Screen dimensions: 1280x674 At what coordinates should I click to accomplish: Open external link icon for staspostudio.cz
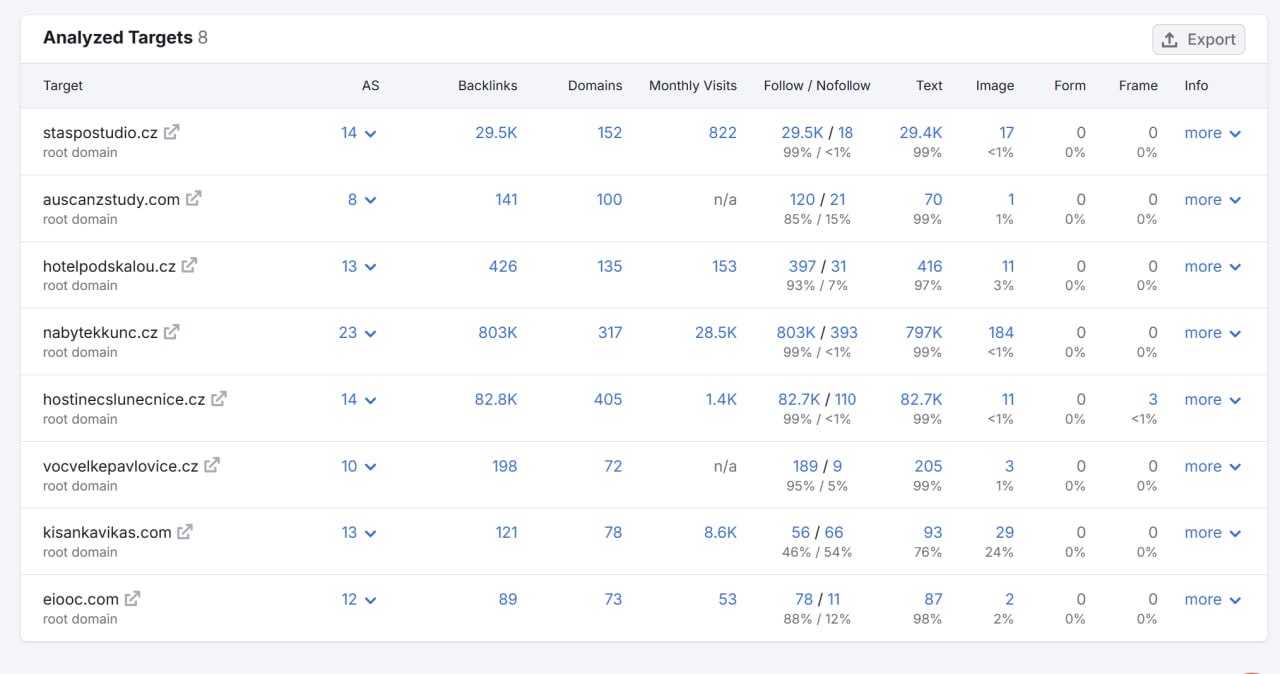[x=172, y=132]
